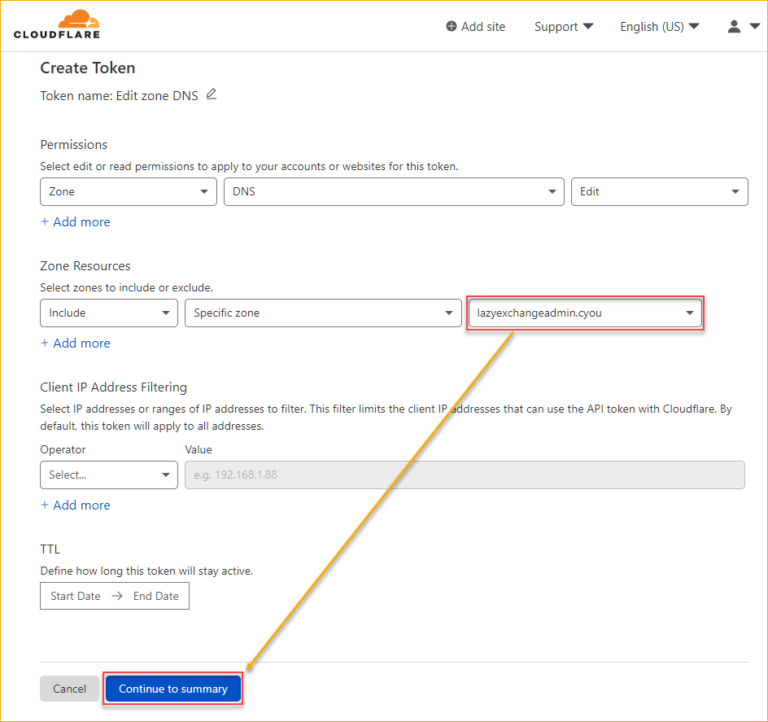Open the user account profile icon
This screenshot has width=768, height=722.
733,26
